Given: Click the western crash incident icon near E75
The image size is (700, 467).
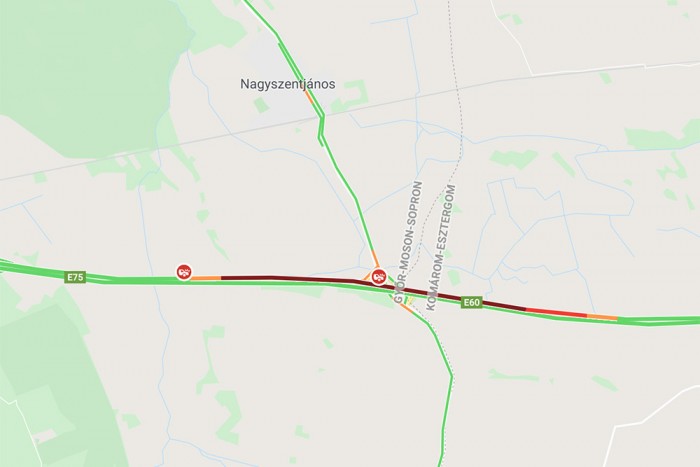Looking at the screenshot, I should 184,272.
